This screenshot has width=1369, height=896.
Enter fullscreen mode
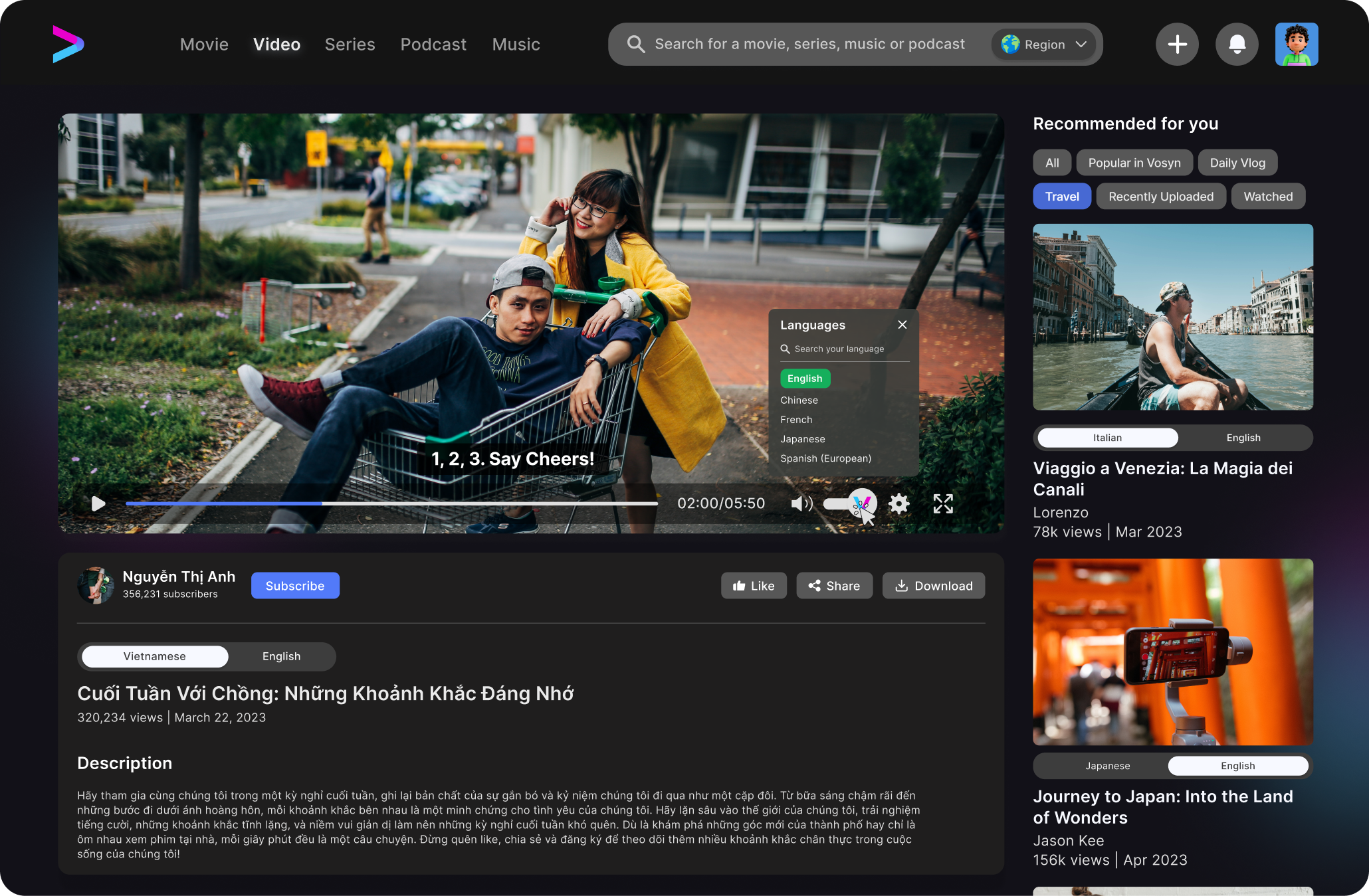(x=943, y=503)
